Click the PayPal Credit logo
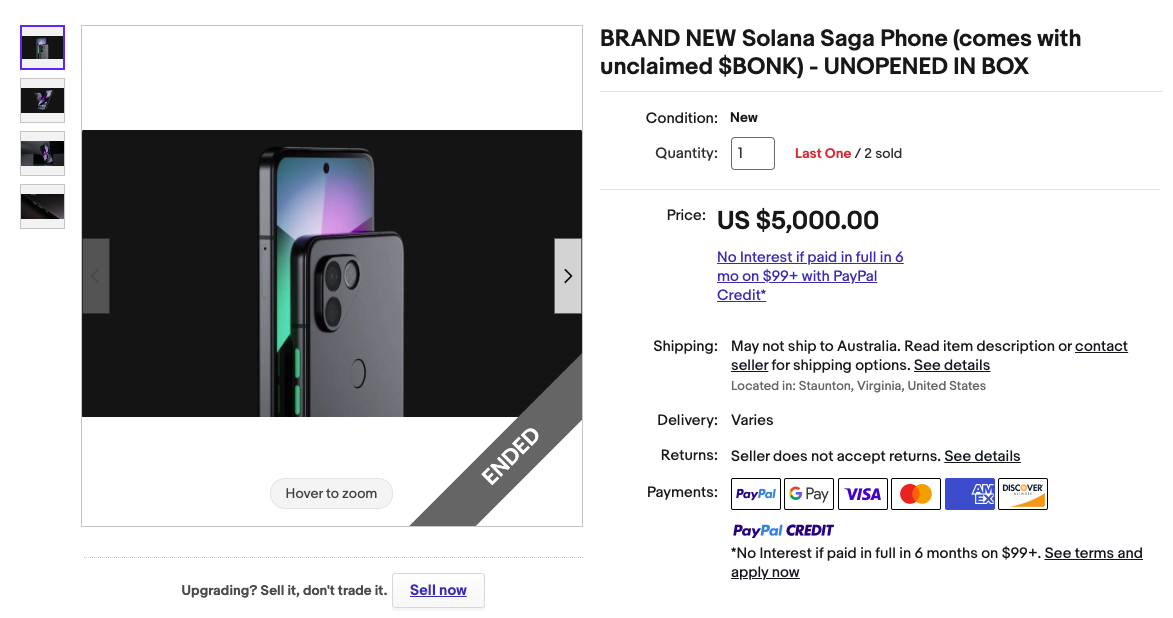Screen dimensions: 1173x618 click(x=783, y=529)
